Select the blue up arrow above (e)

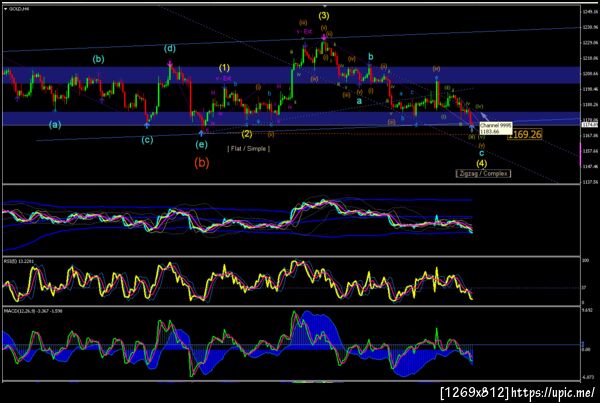[x=201, y=133]
